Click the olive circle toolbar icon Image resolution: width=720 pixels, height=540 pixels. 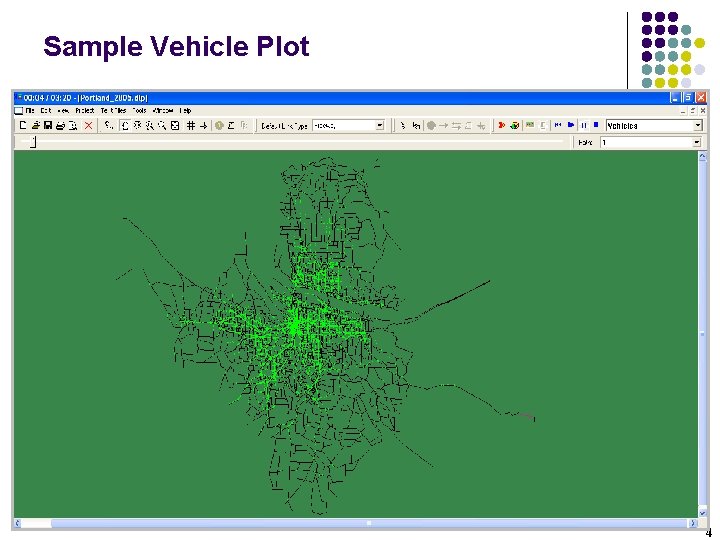[219, 125]
